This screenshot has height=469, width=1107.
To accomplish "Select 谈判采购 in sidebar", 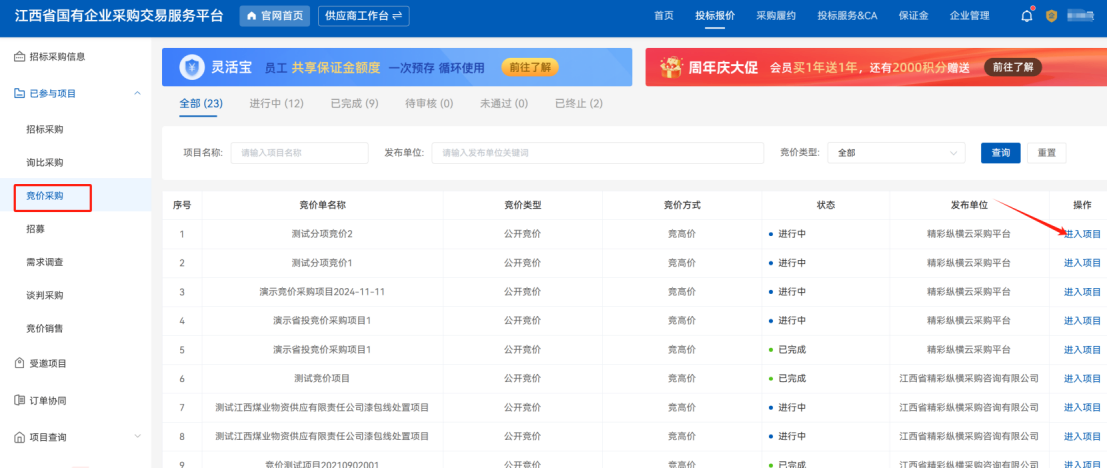I will [x=44, y=295].
